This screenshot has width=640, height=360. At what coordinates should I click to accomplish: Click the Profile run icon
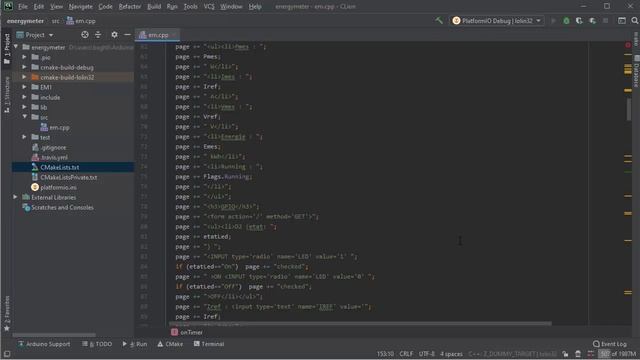tap(592, 20)
